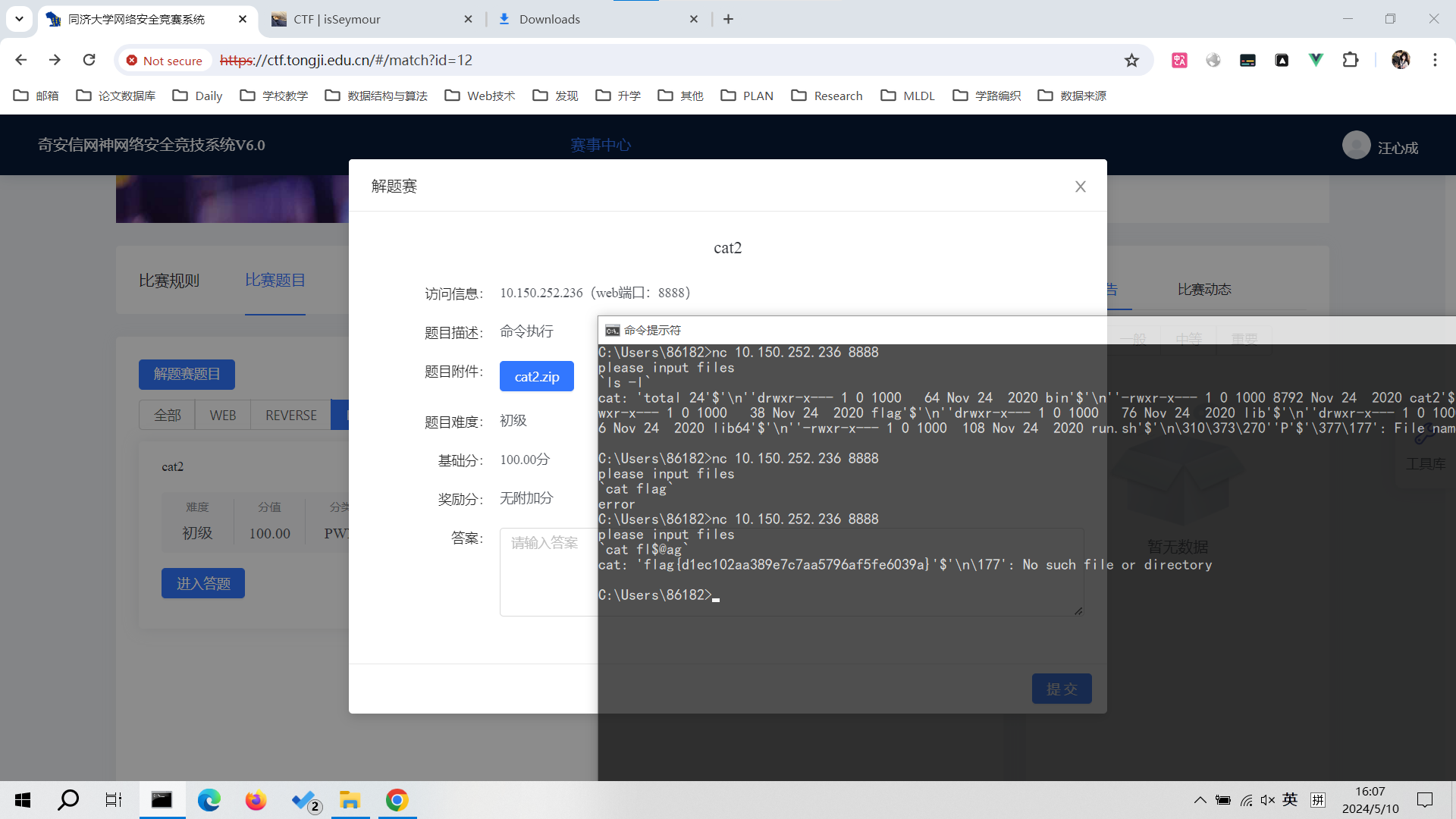
Task: Expand the tab search dropdown arrow
Action: [19, 19]
